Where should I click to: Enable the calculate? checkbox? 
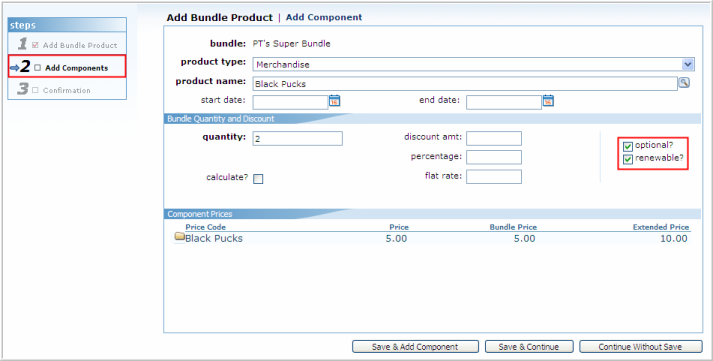click(x=258, y=179)
